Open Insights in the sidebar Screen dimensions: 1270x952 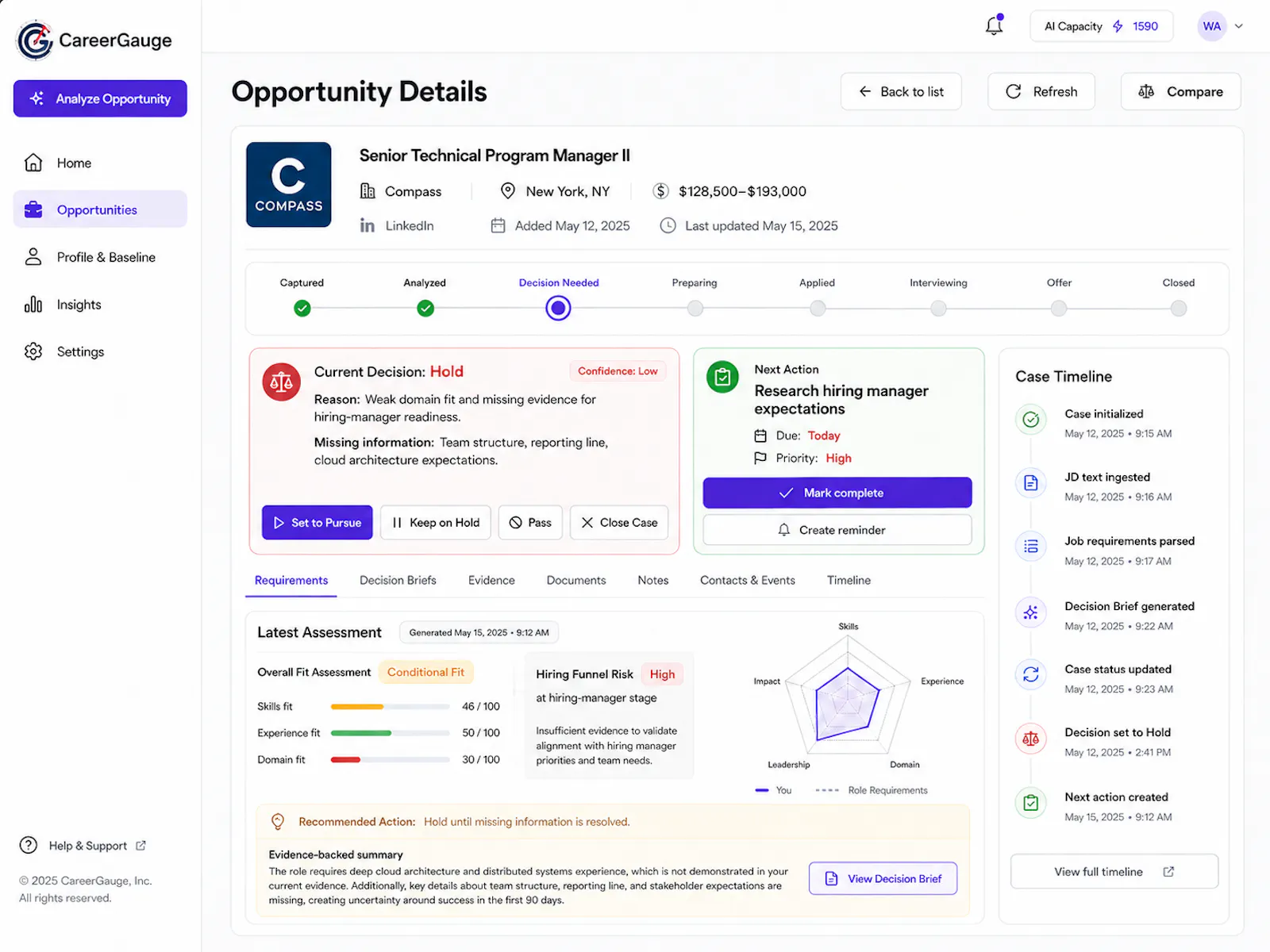pyautogui.click(x=100, y=305)
